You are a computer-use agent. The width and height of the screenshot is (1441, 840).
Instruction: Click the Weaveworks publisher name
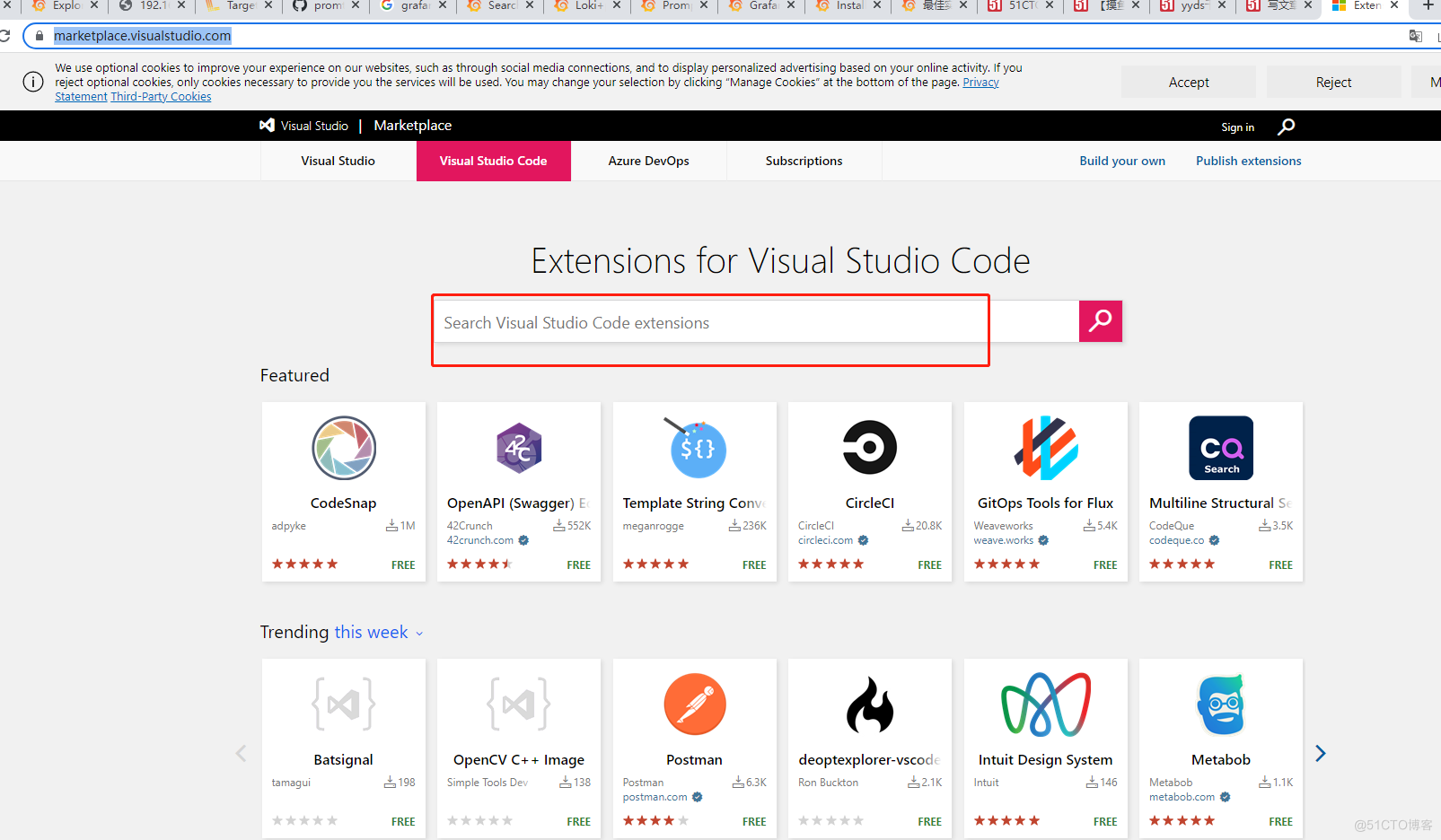[1003, 526]
